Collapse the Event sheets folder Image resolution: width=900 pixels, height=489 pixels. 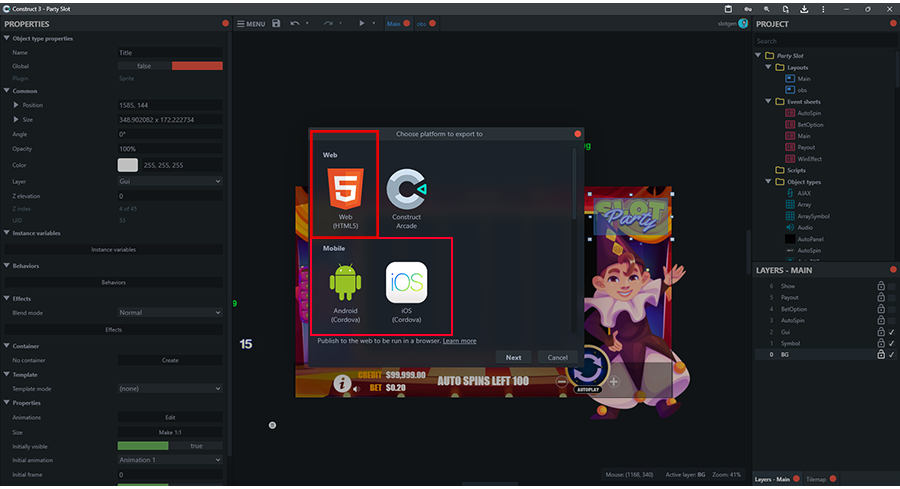click(x=769, y=102)
